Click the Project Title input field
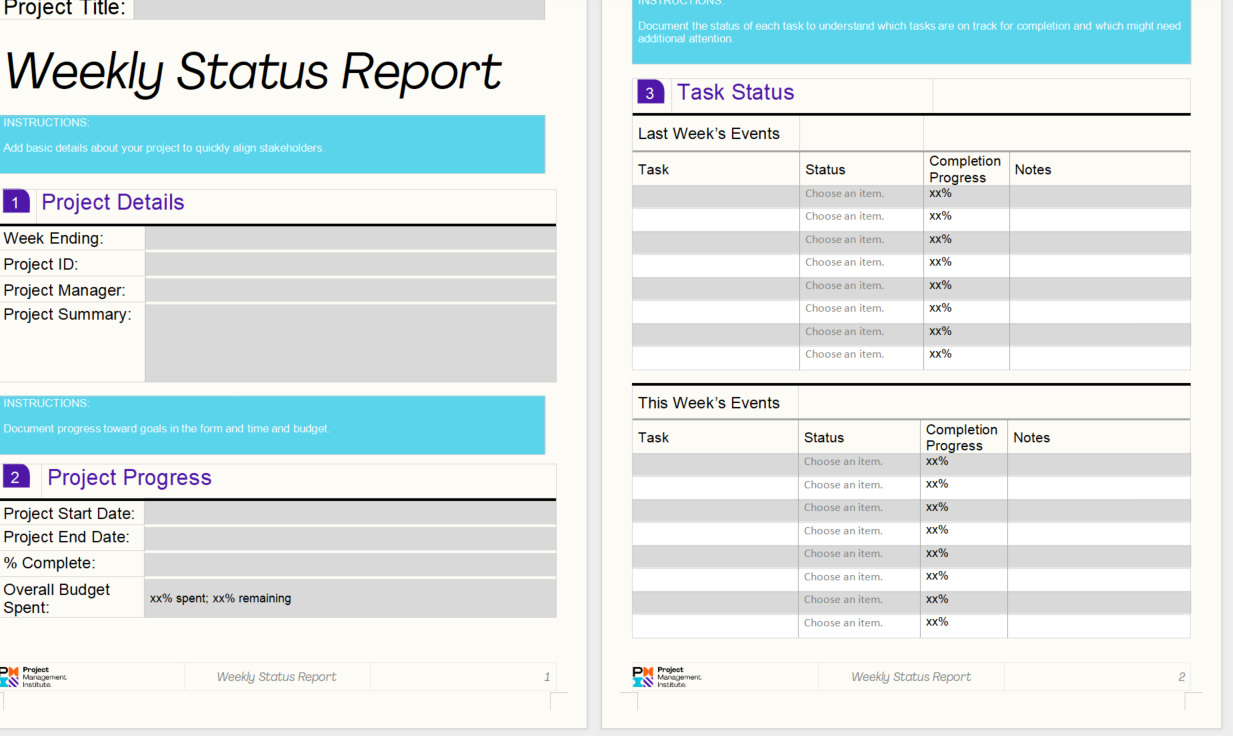 339,9
